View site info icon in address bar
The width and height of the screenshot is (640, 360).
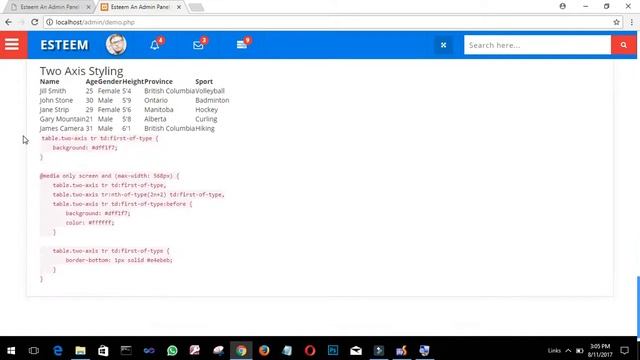click(49, 22)
